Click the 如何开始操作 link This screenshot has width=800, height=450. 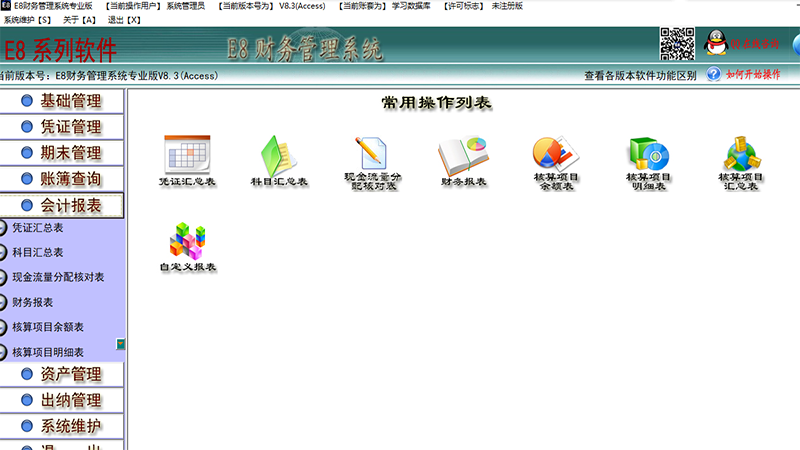pos(753,74)
